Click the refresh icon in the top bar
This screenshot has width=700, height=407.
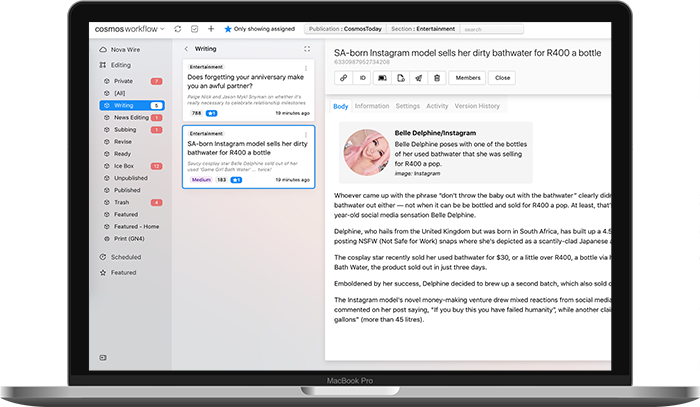coord(178,29)
